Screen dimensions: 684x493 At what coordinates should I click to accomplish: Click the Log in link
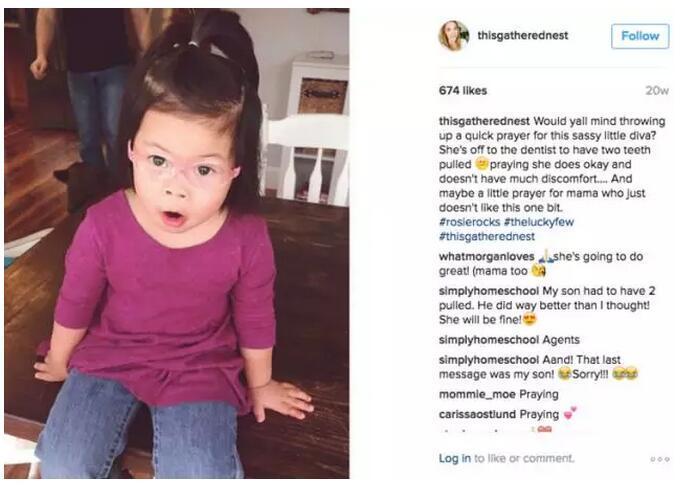click(x=455, y=458)
